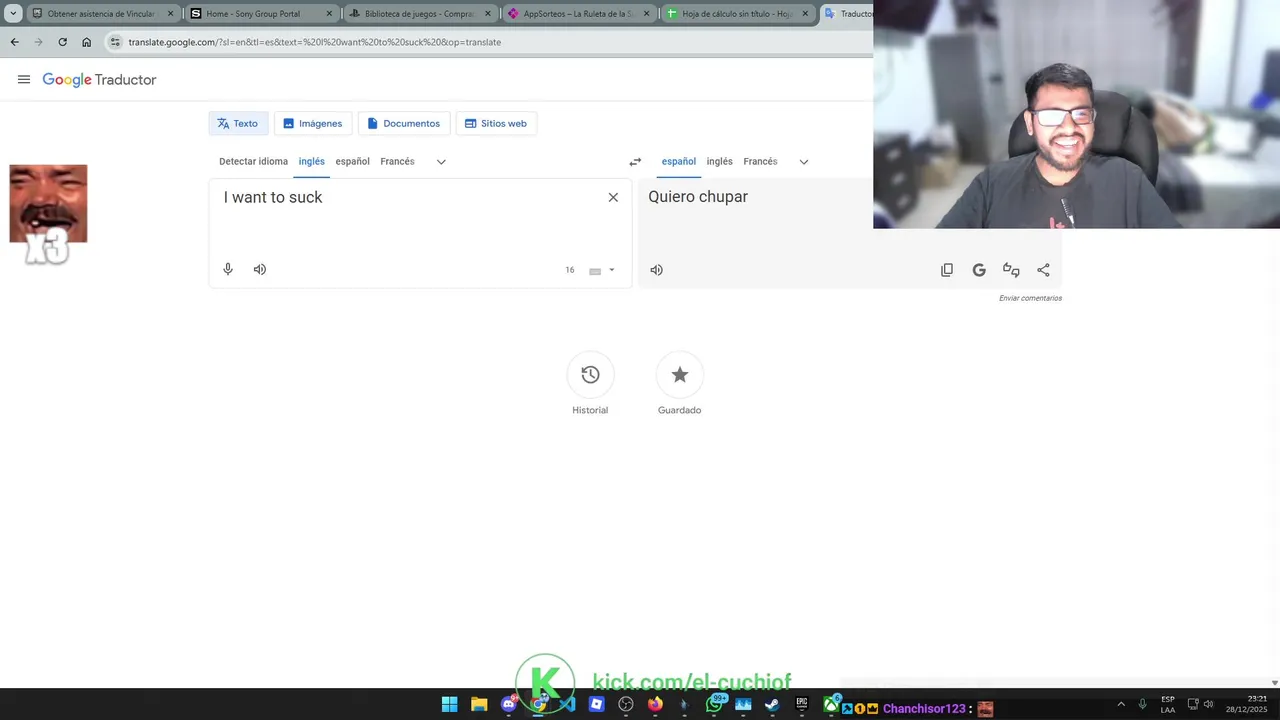Open Roblox from the taskbar

pos(596,705)
